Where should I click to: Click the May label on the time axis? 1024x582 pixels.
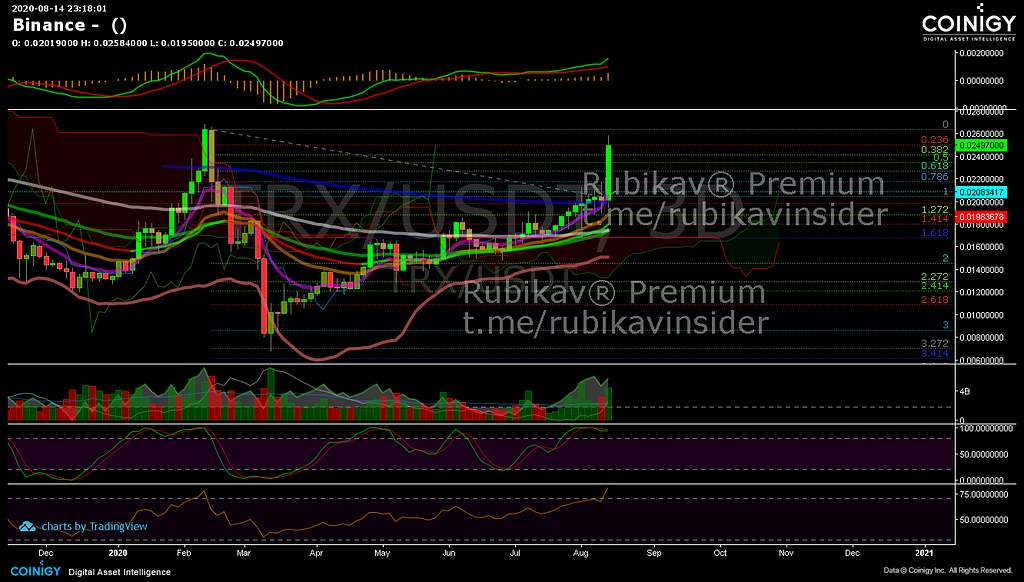click(382, 553)
